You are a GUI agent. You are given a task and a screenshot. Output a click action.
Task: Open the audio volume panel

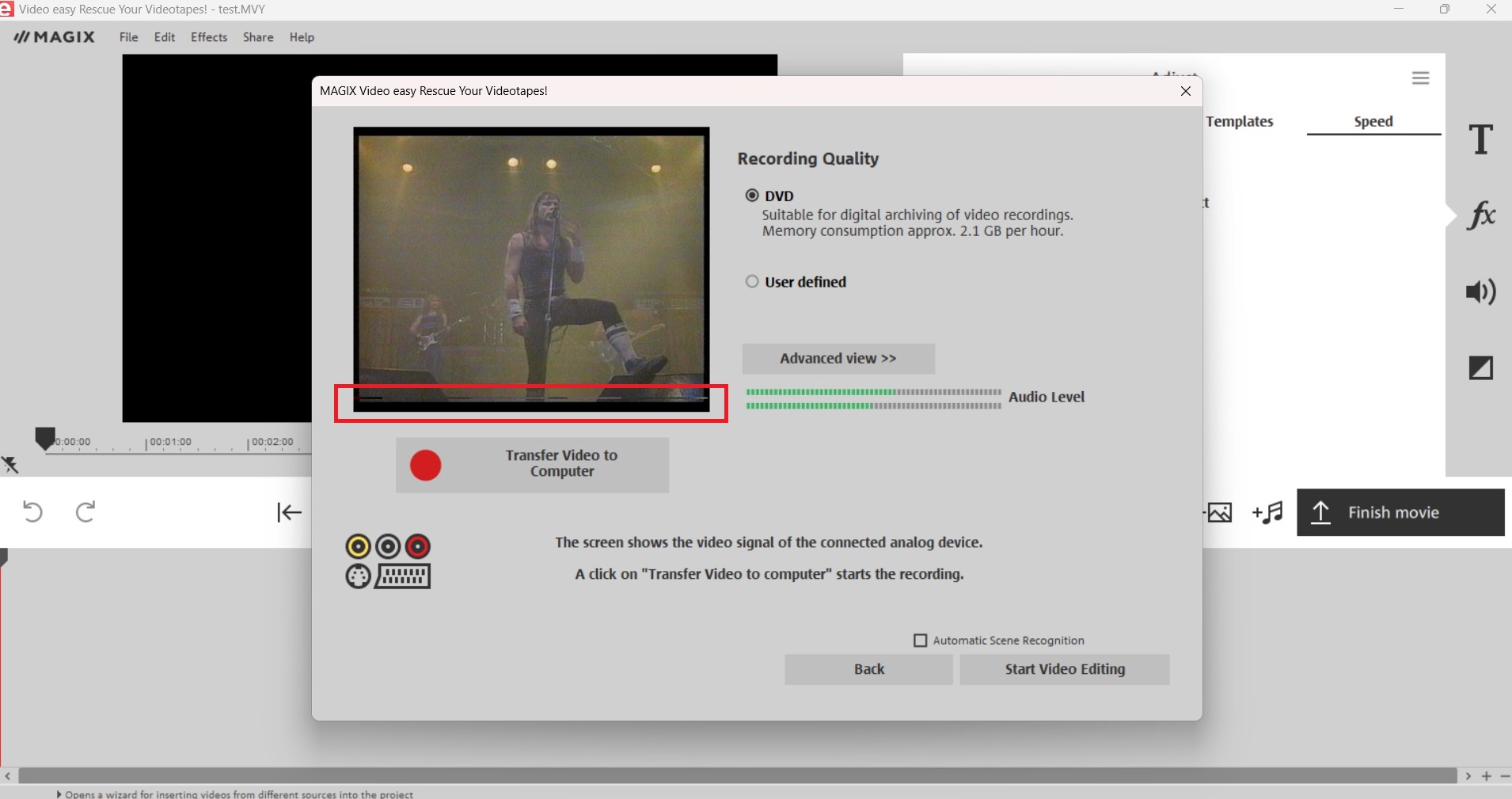1481,292
